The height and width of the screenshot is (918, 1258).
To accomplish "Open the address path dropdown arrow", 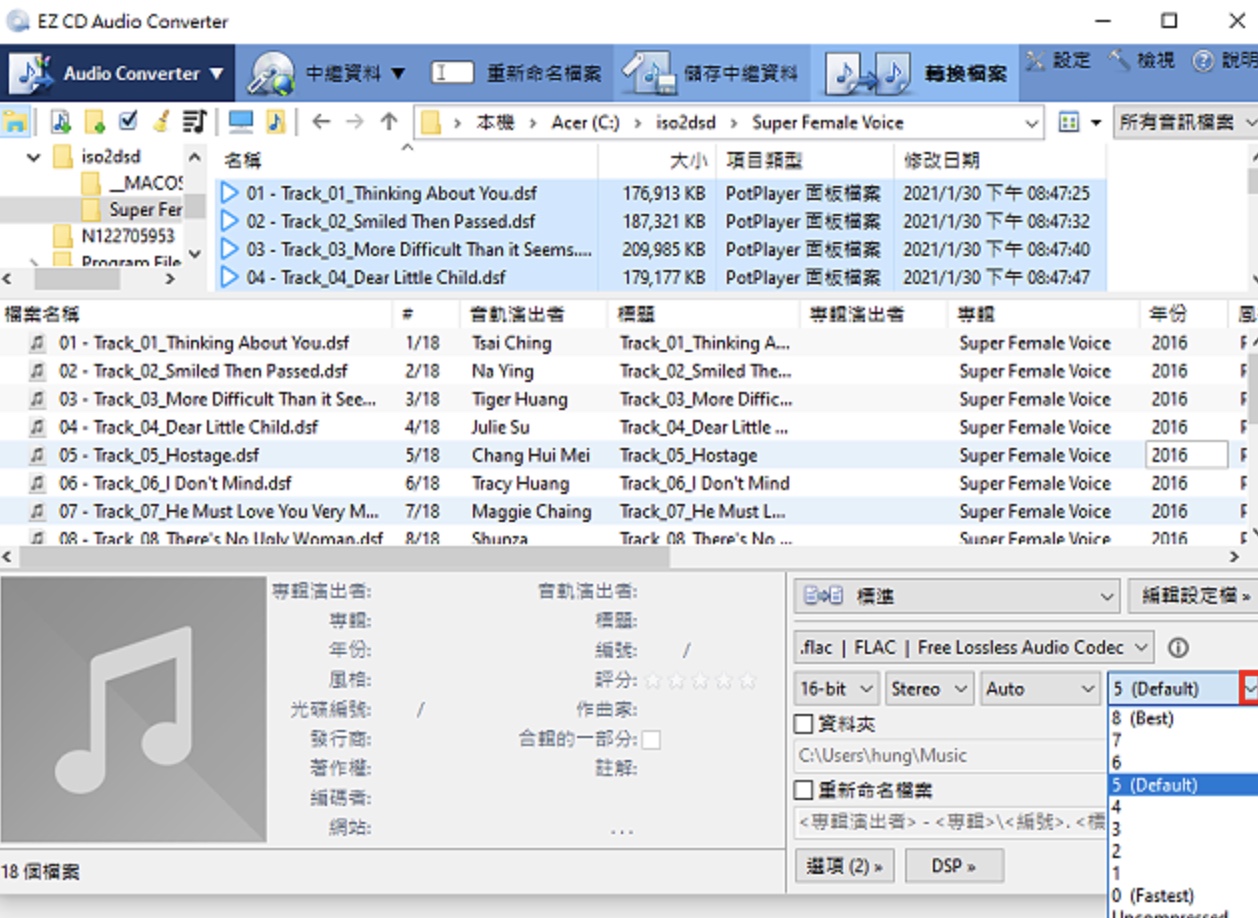I will tap(1032, 124).
